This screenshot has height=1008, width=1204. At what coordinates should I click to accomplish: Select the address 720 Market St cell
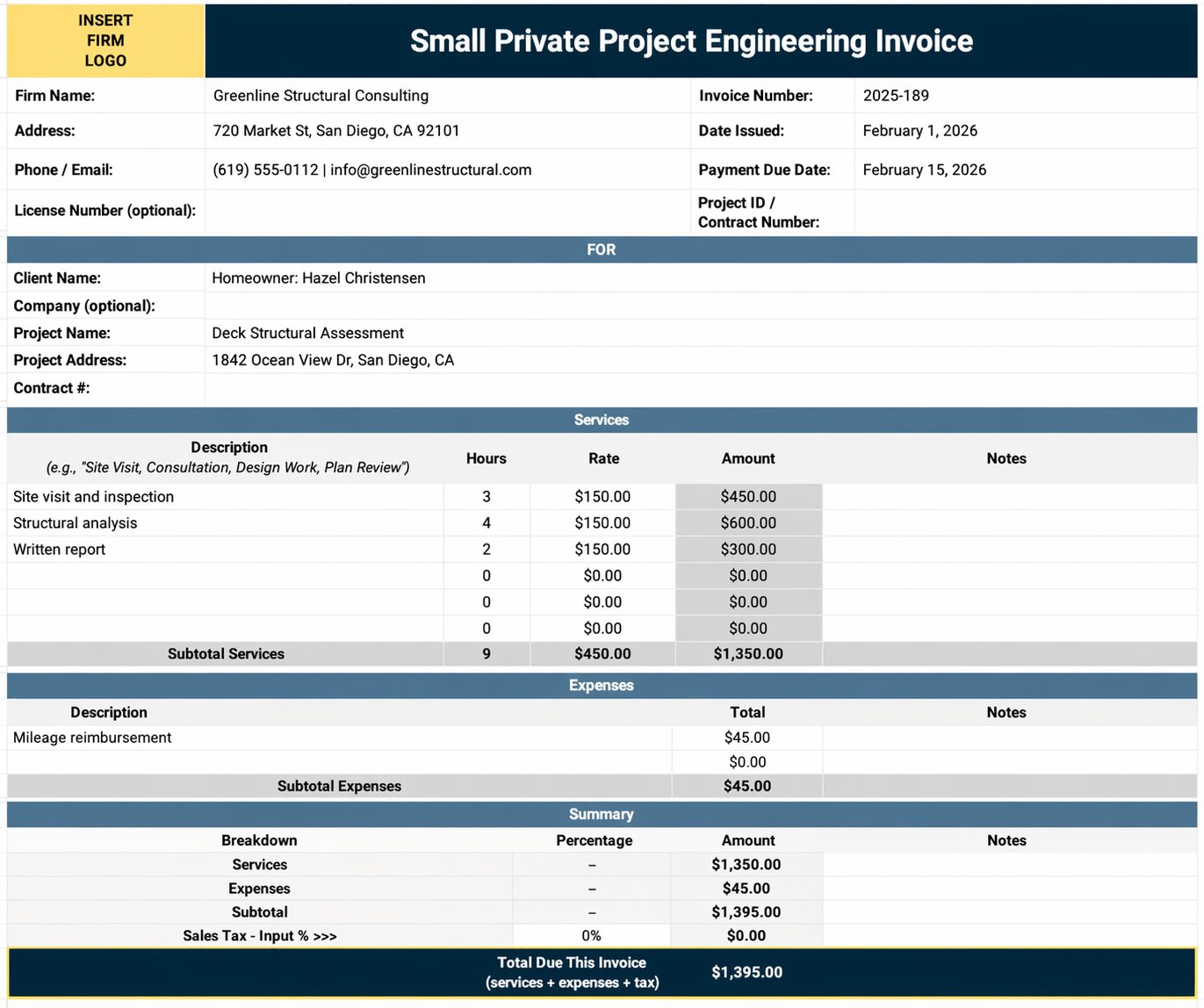(448, 131)
